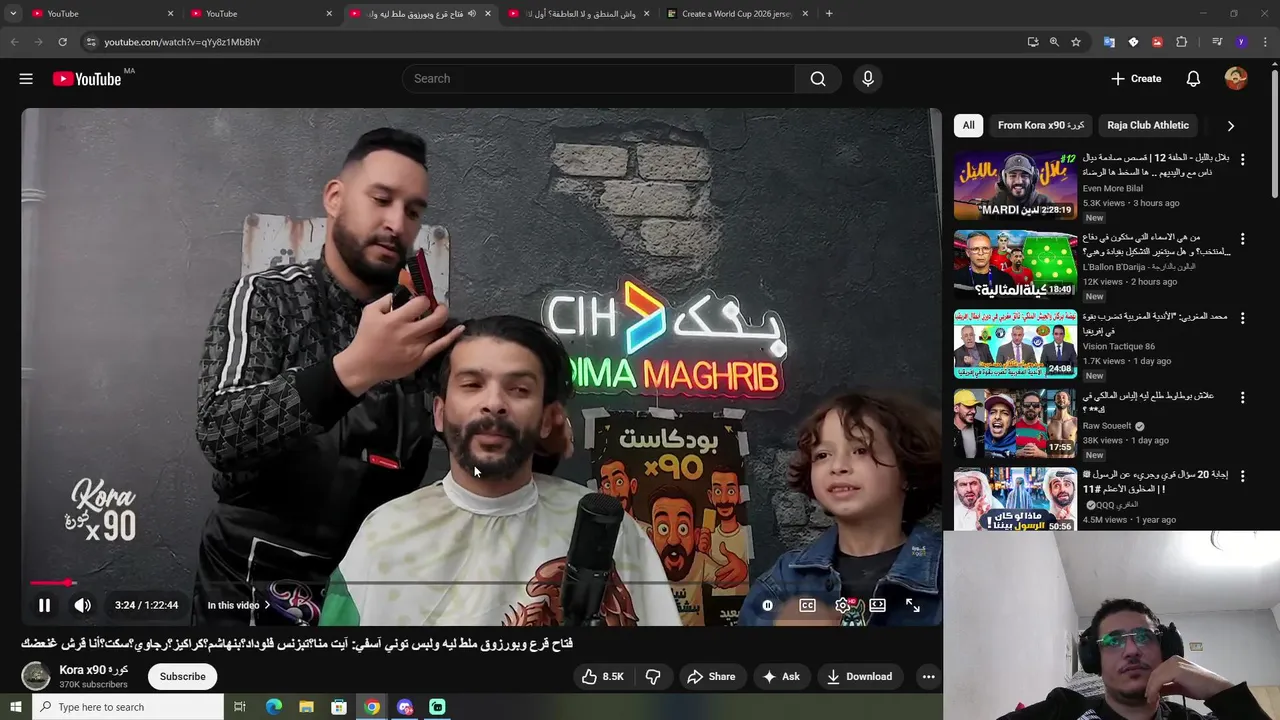Screen dimensions: 1280x720
Task: Open Google Translate extension icon
Action: [1109, 42]
